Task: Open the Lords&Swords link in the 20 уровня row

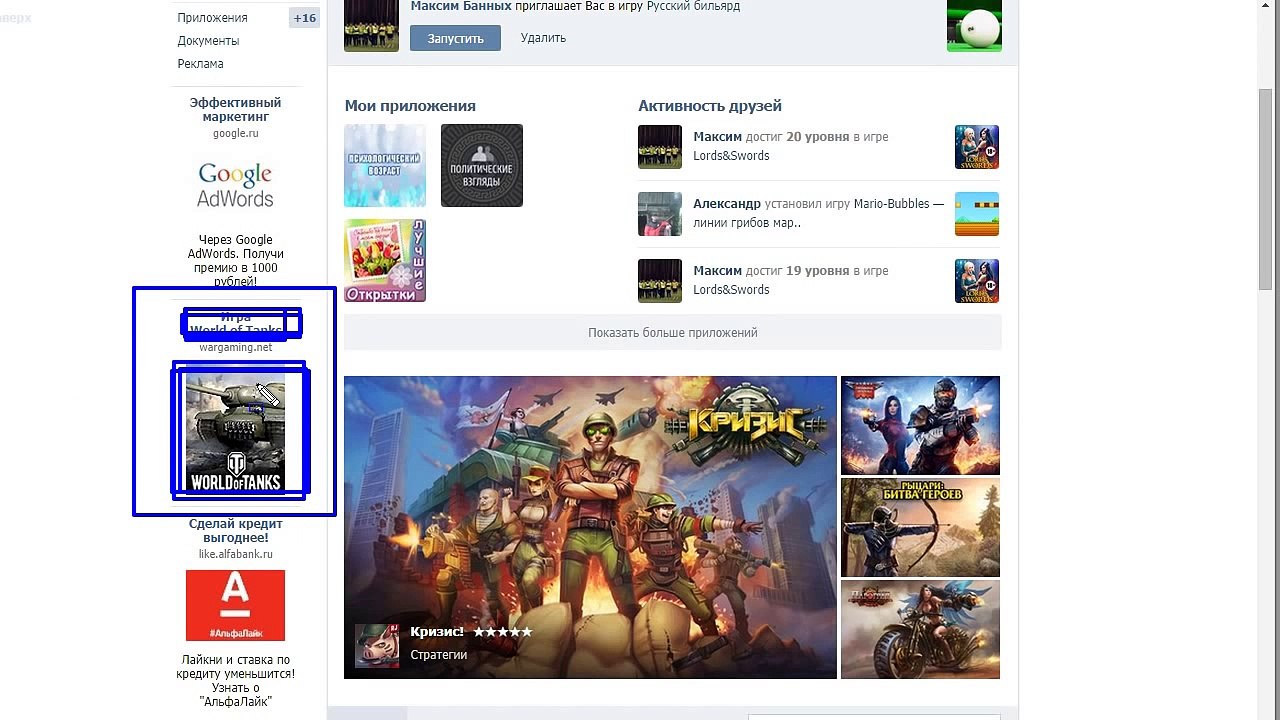Action: click(731, 156)
